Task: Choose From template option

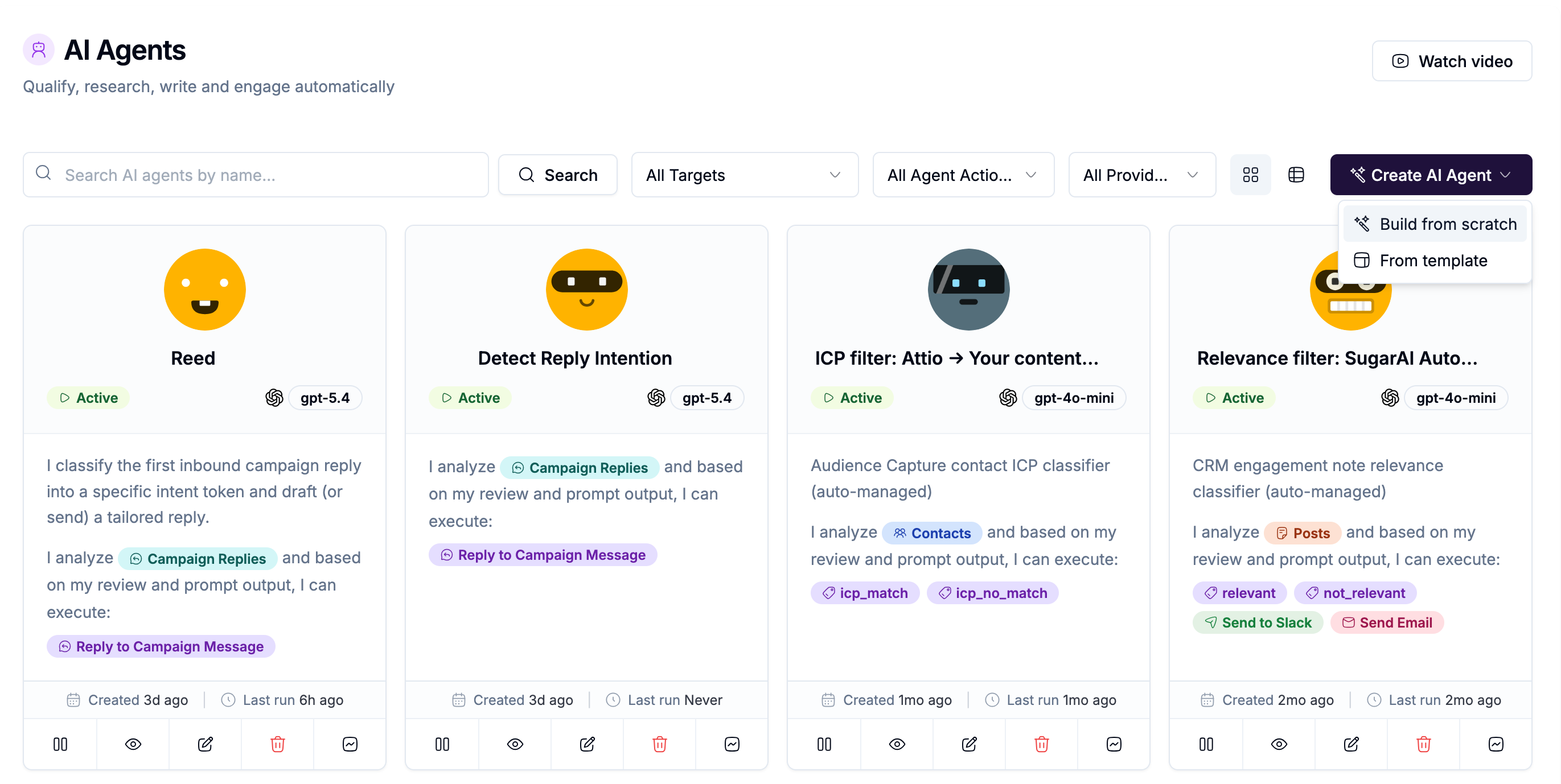Action: click(1435, 261)
